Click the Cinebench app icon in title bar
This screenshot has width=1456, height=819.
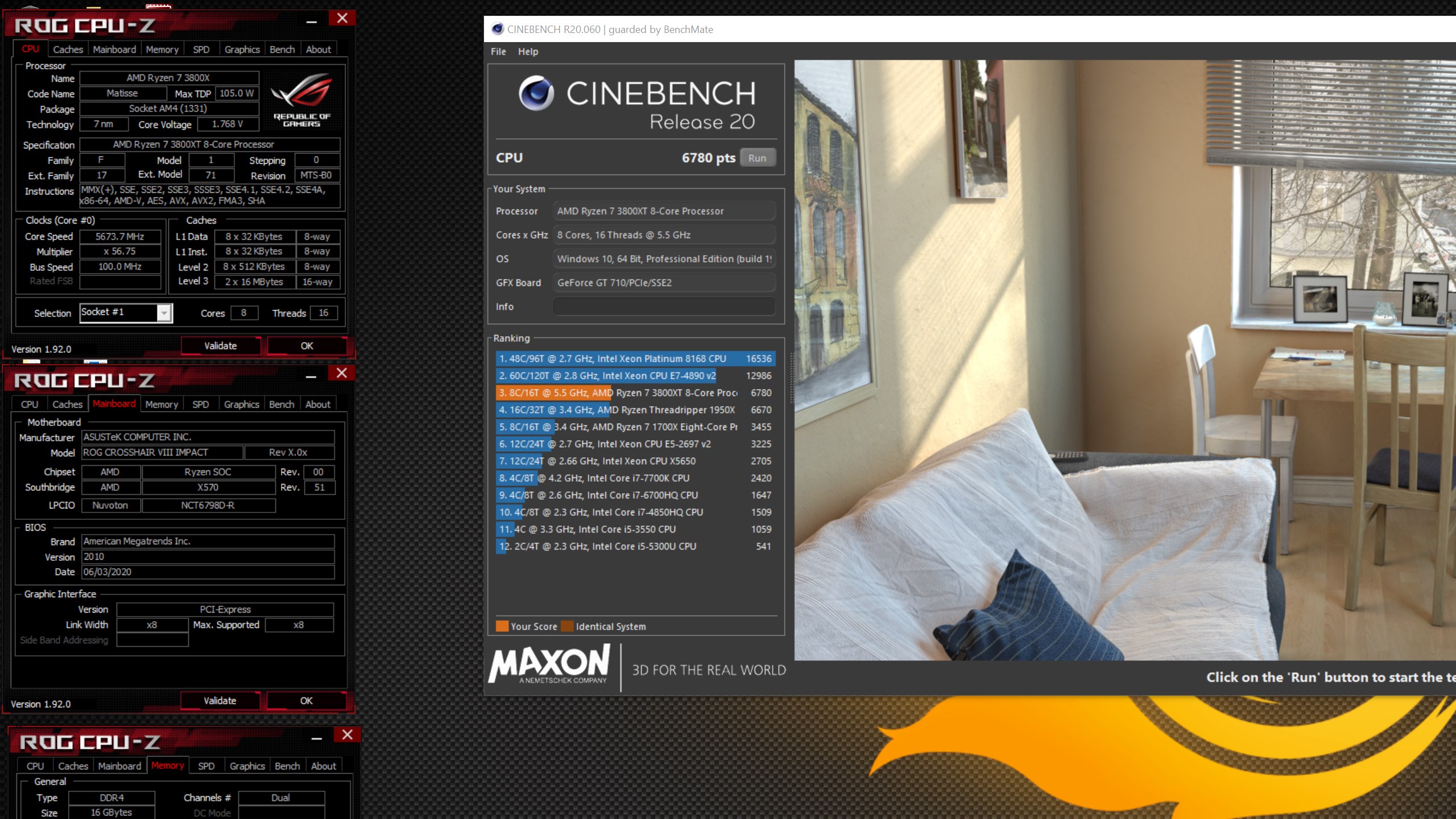(x=498, y=29)
